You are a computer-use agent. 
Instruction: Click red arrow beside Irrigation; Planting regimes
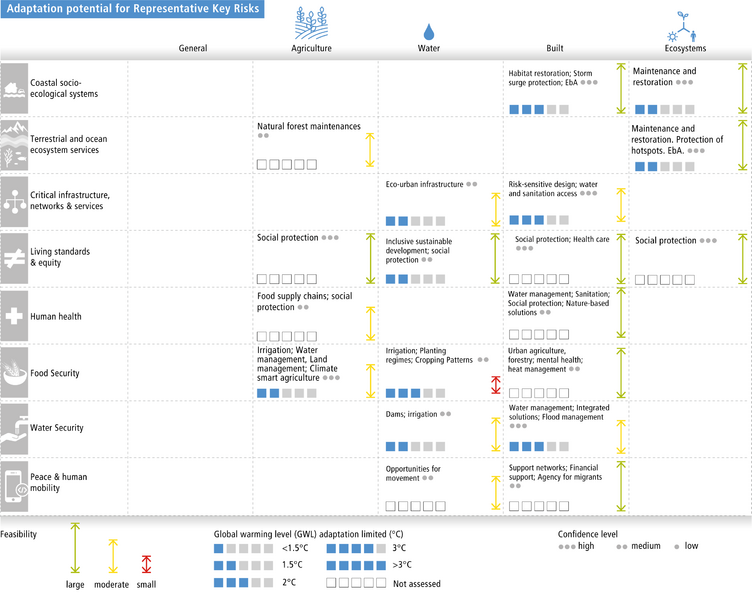point(495,385)
